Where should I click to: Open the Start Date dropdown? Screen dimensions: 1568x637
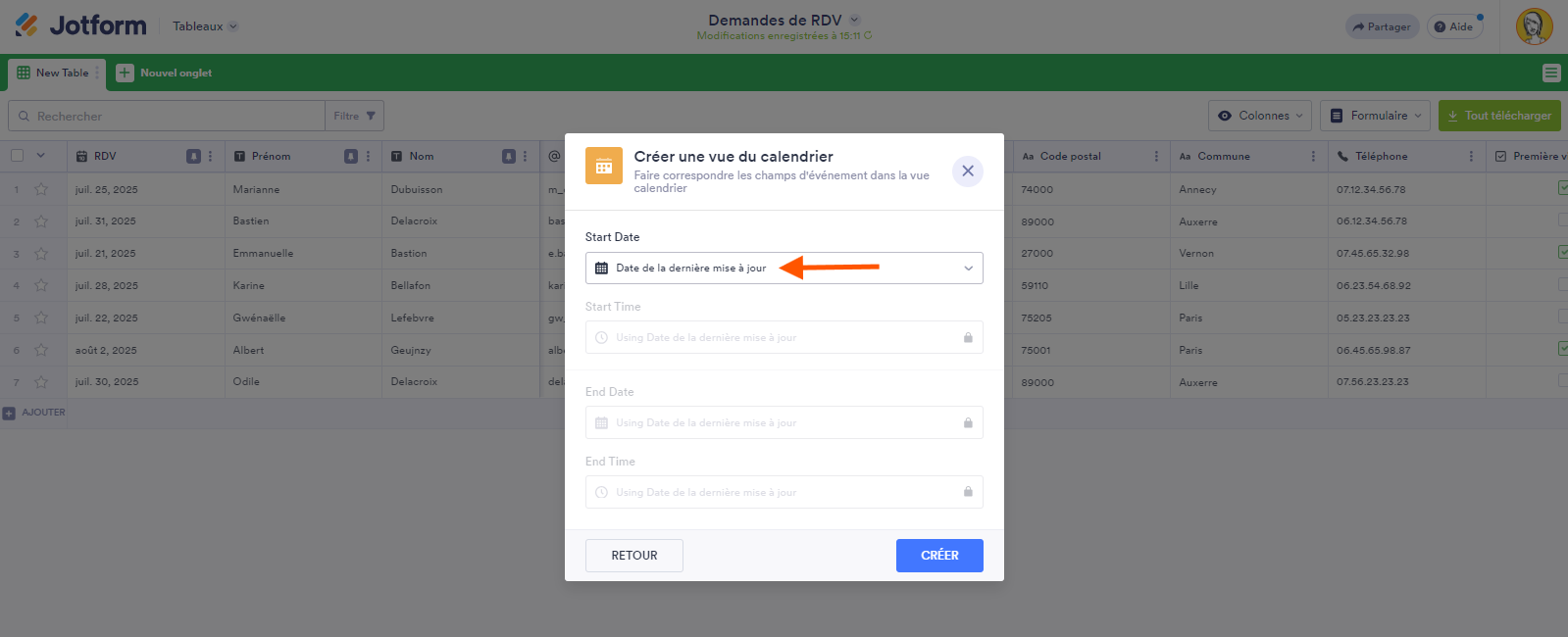[784, 268]
